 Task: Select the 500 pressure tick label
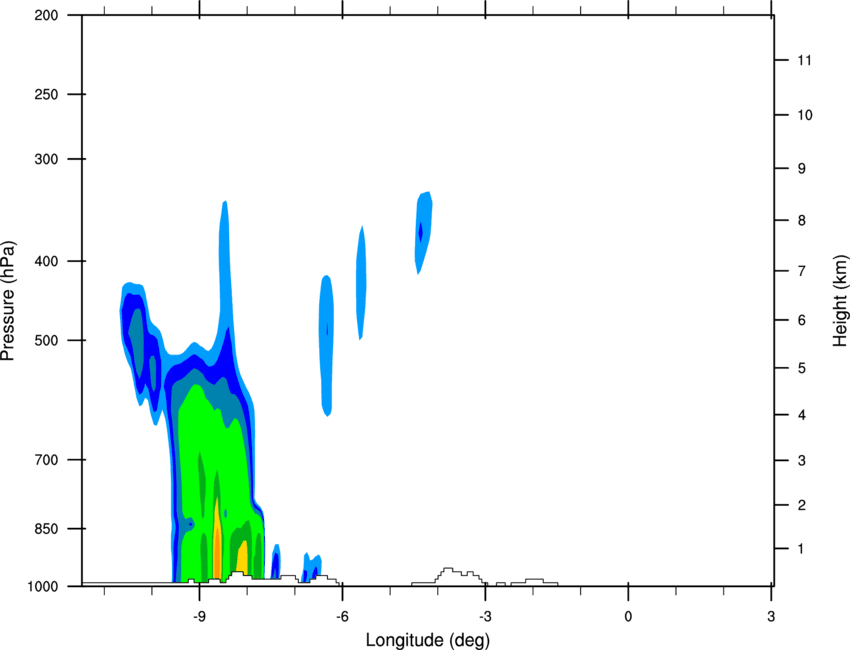coord(46,340)
